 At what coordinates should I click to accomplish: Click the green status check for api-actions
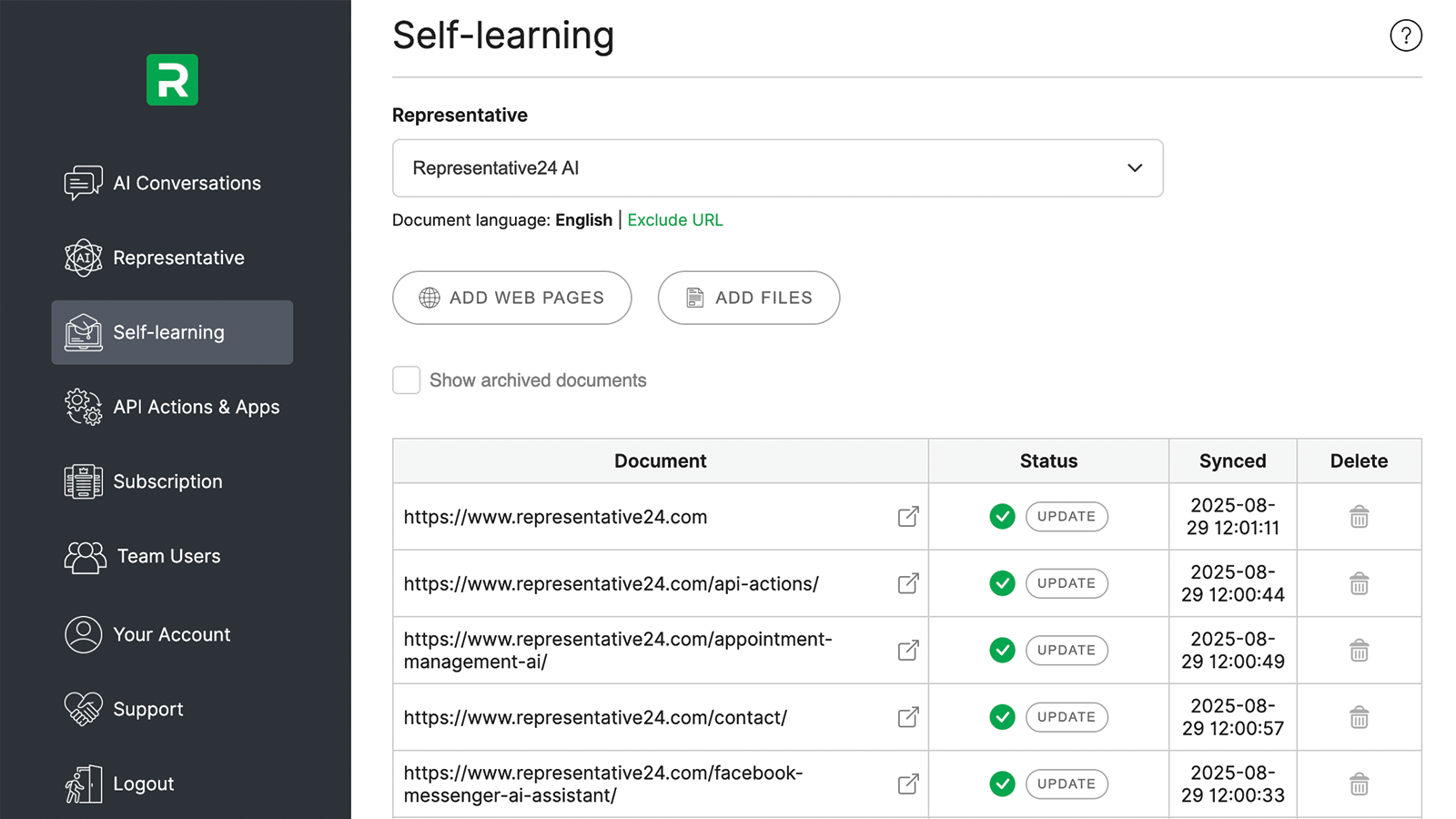(1002, 583)
